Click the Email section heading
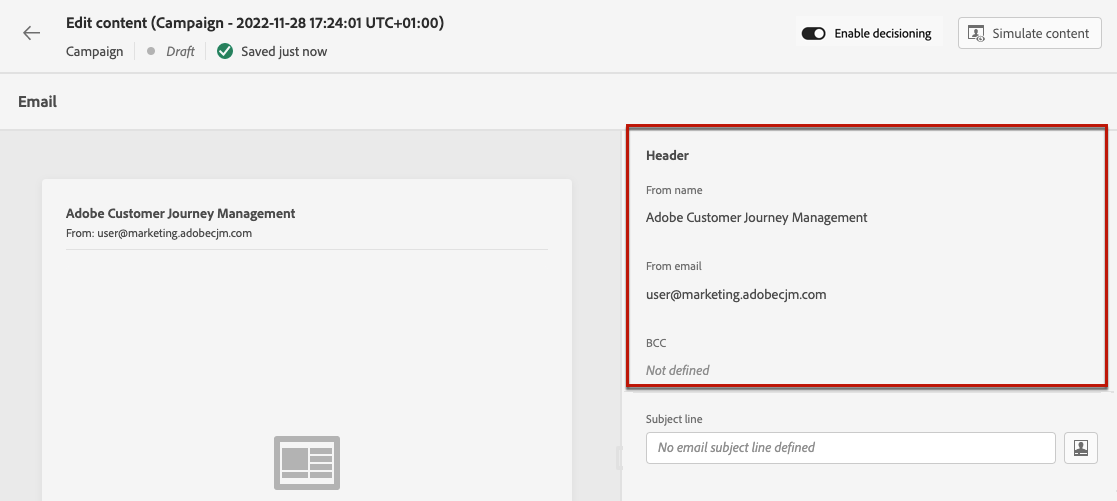1117x501 pixels. [x=37, y=102]
